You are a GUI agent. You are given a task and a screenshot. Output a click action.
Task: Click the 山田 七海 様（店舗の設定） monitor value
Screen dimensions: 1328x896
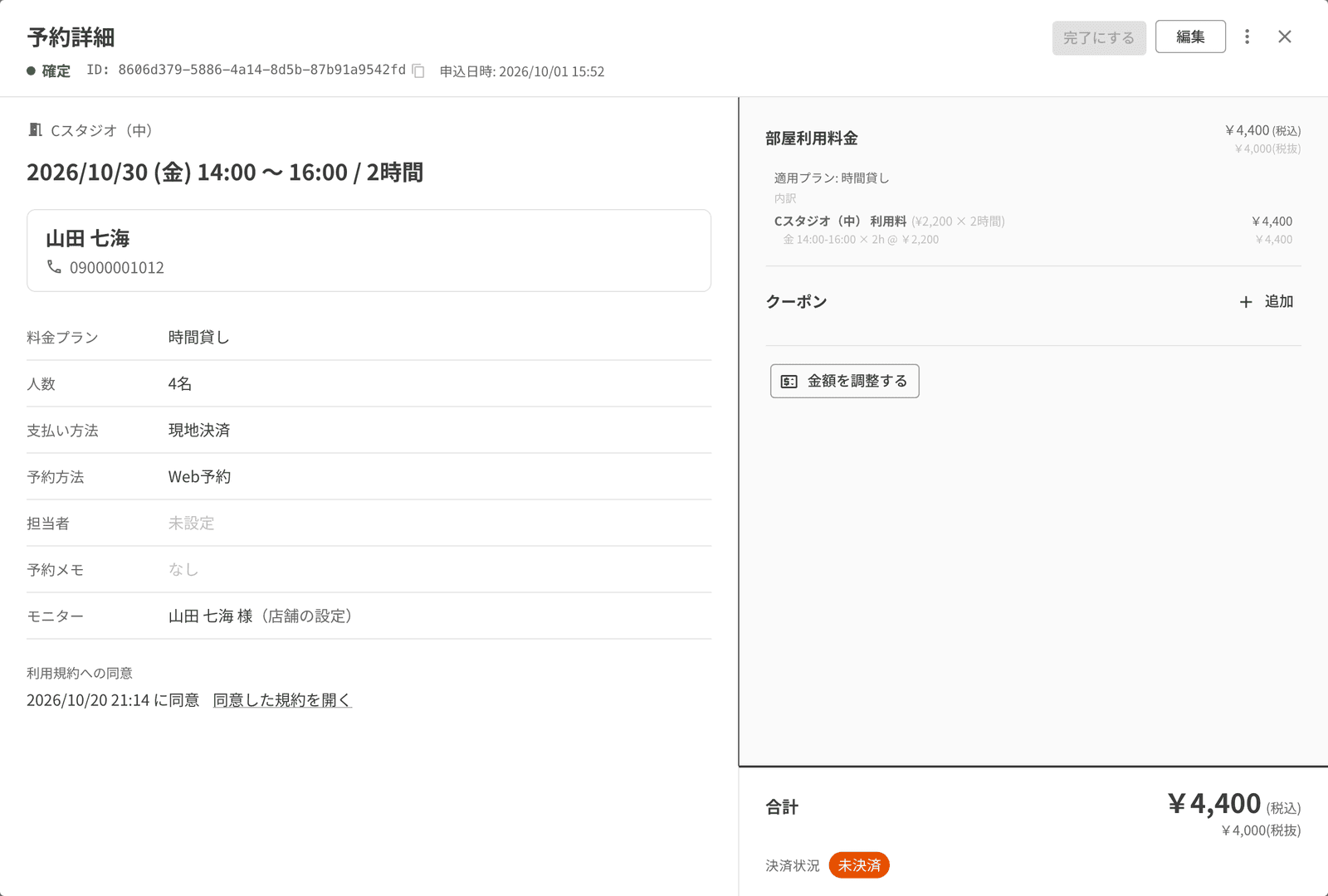[263, 616]
